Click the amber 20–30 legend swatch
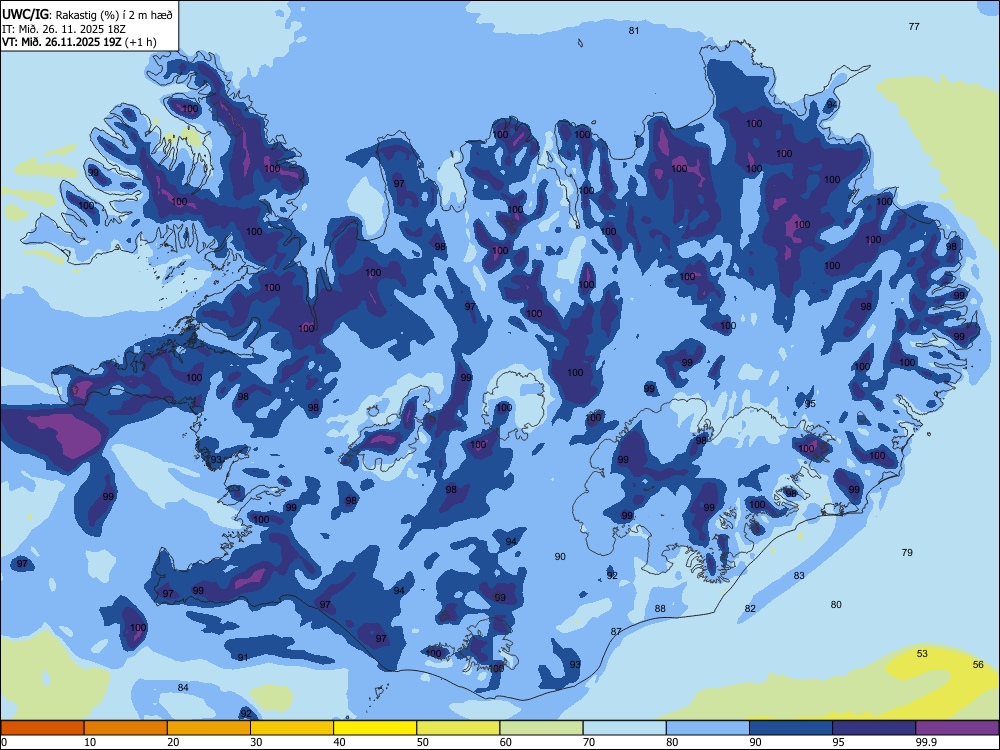This screenshot has height=750, width=1000. tap(209, 728)
